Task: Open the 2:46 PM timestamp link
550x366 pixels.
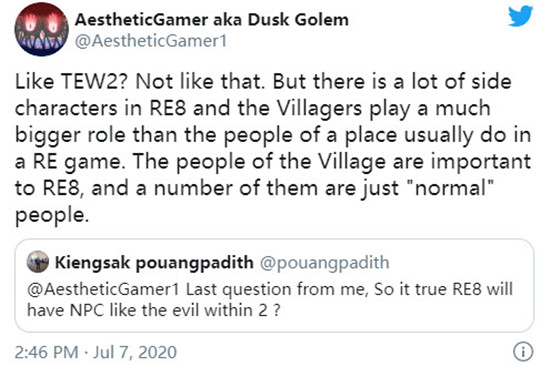Action: 46,352
